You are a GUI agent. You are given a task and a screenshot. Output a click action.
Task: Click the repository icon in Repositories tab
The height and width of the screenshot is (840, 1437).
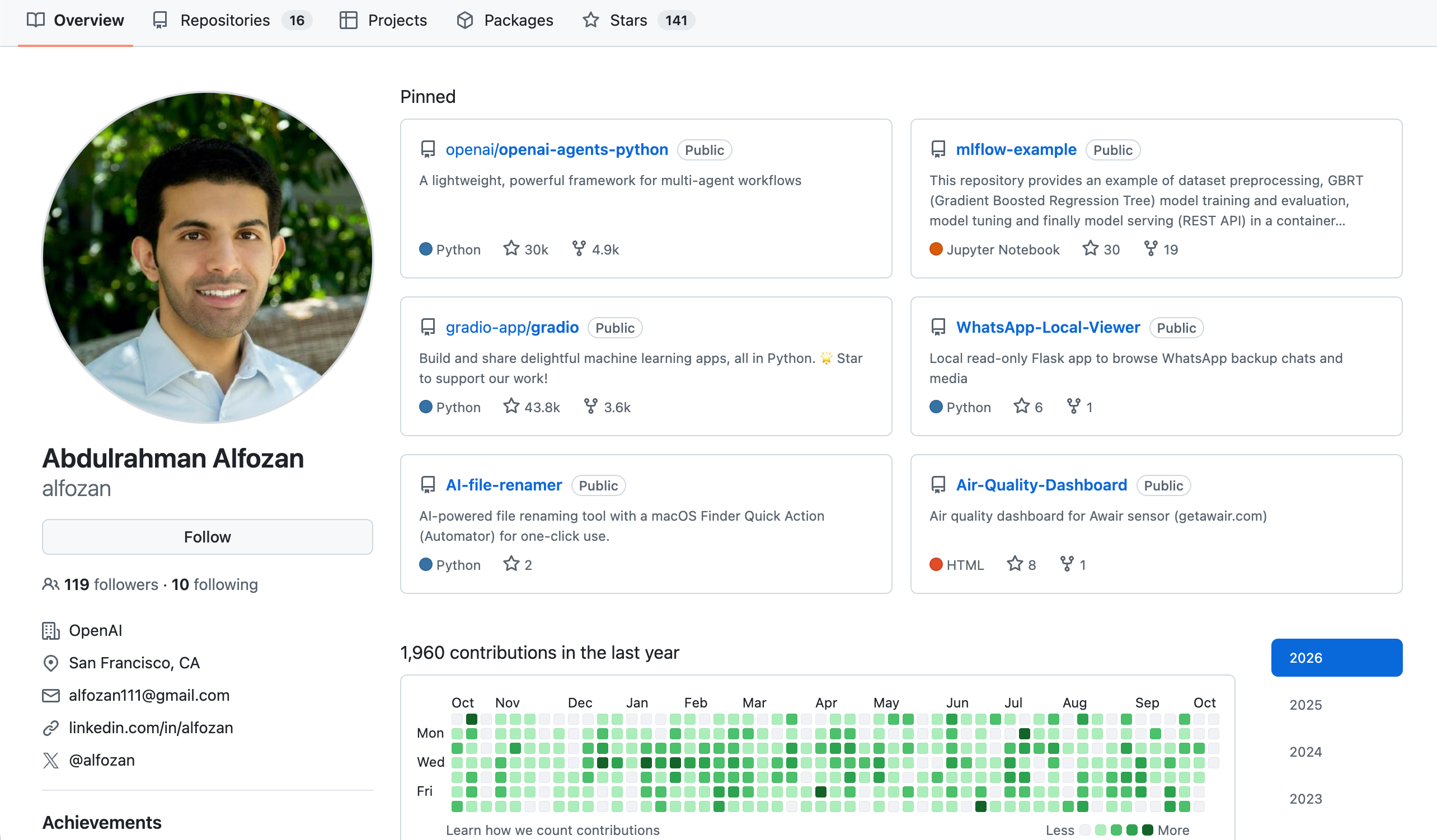pyautogui.click(x=160, y=21)
